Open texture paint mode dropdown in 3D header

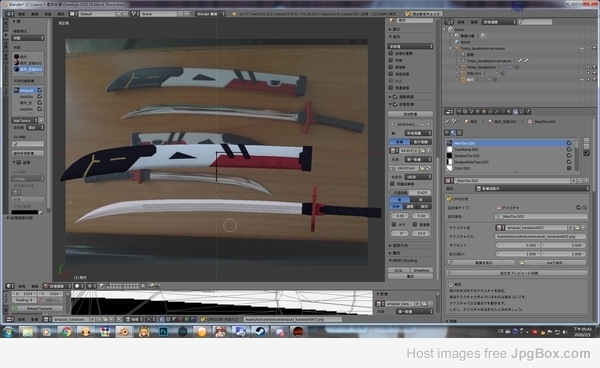[x=57, y=286]
